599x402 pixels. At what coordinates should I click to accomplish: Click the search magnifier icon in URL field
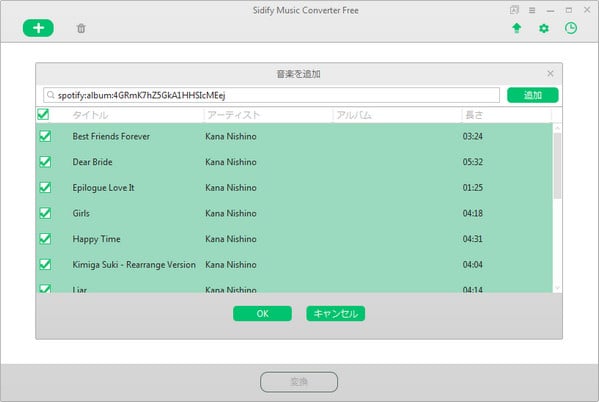(x=51, y=95)
